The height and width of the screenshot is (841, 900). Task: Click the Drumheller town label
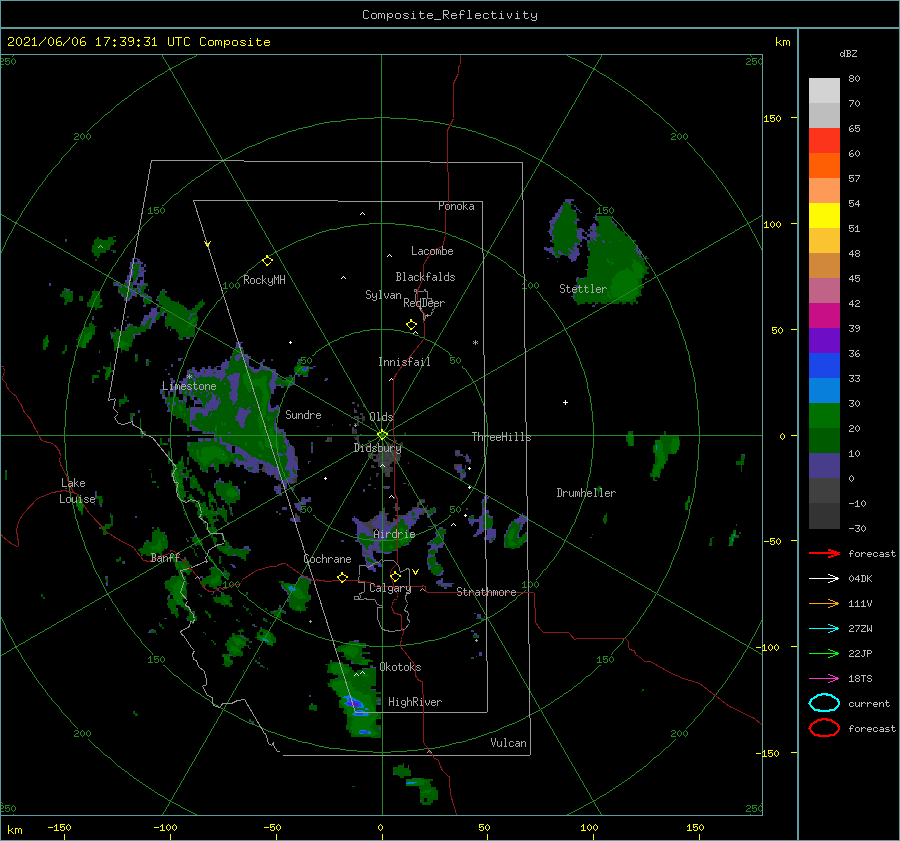586,493
